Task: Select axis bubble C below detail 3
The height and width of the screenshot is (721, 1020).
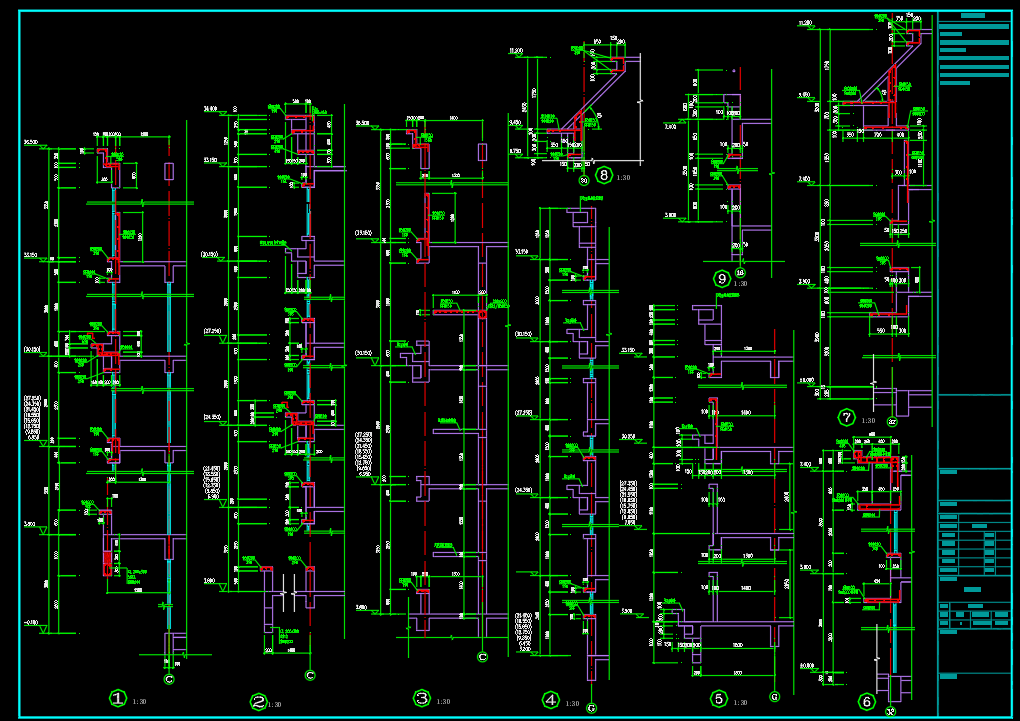Action: coord(482,657)
